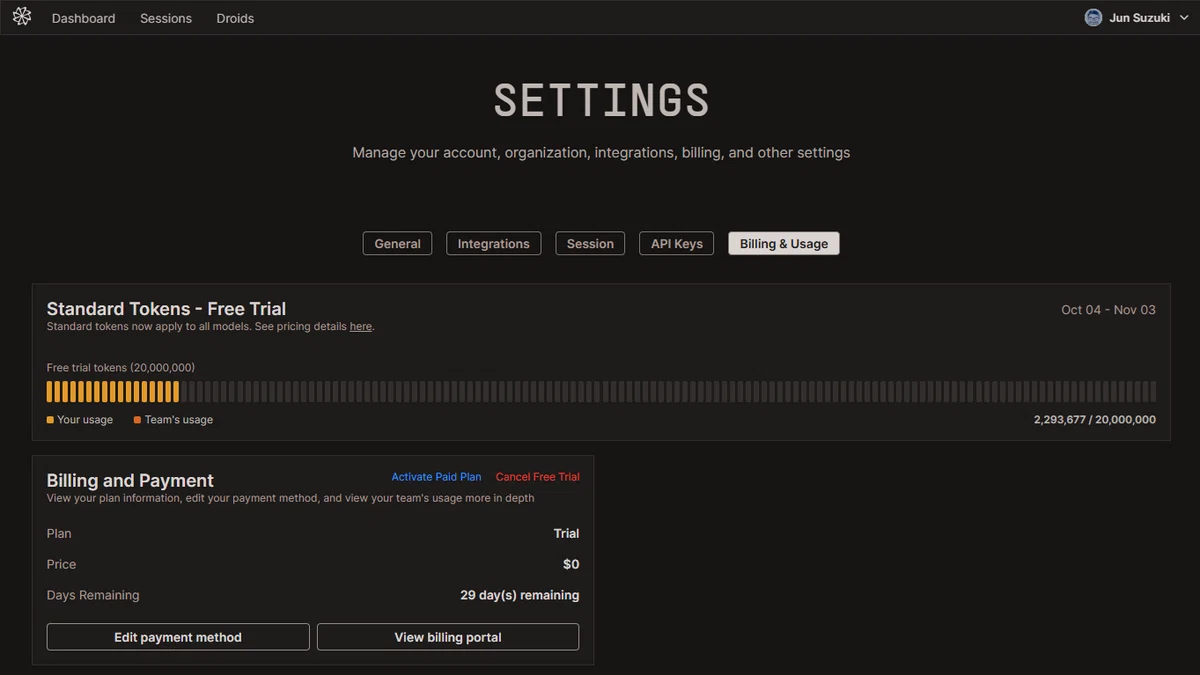Viewport: 1200px width, 675px height.
Task: Select the Billing & Usage tab
Action: click(x=784, y=244)
